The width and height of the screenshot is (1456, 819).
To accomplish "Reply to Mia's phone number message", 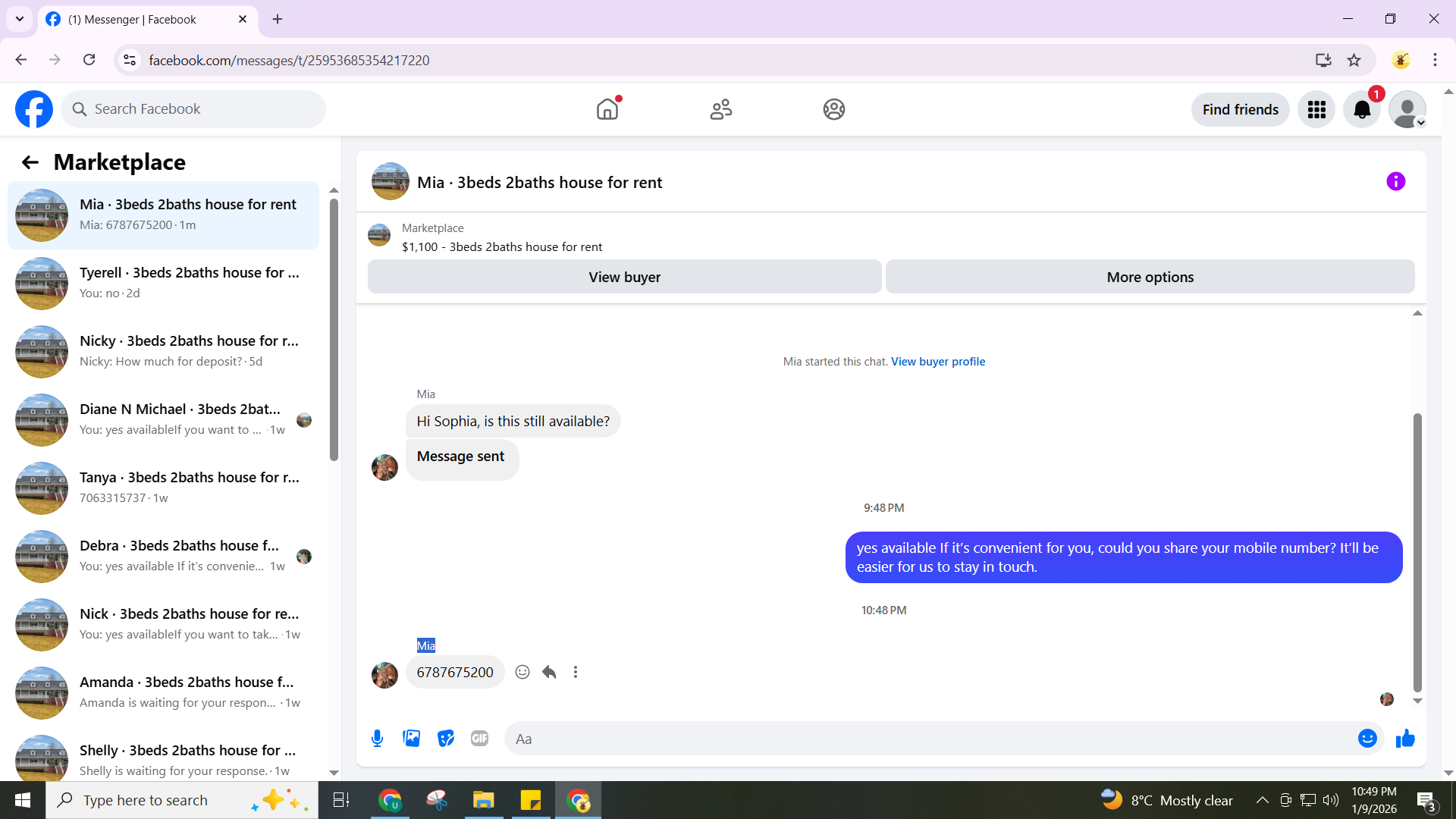I will click(x=549, y=673).
